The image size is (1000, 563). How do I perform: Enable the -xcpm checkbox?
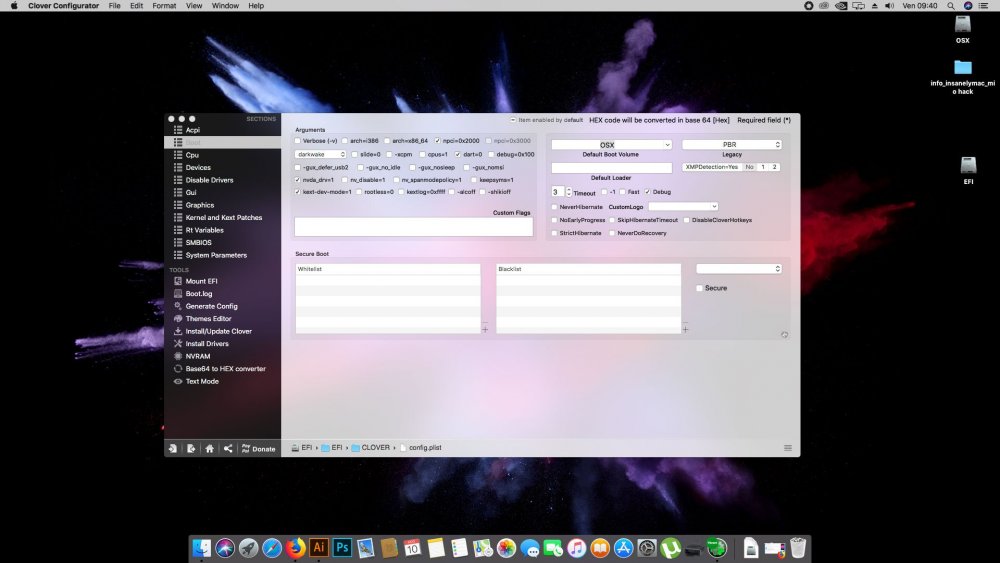tap(389, 154)
